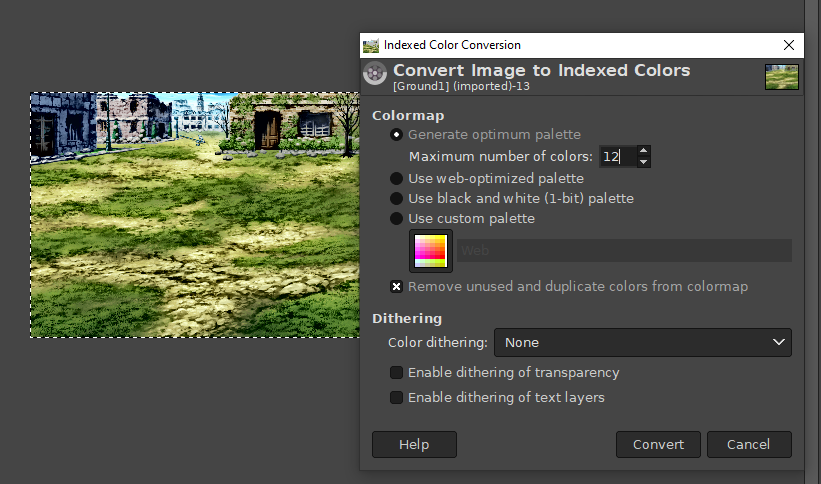Screen dimensions: 821x484
Task: Decrease maximum number of colors with down arrow
Action: pyautogui.click(x=644, y=162)
